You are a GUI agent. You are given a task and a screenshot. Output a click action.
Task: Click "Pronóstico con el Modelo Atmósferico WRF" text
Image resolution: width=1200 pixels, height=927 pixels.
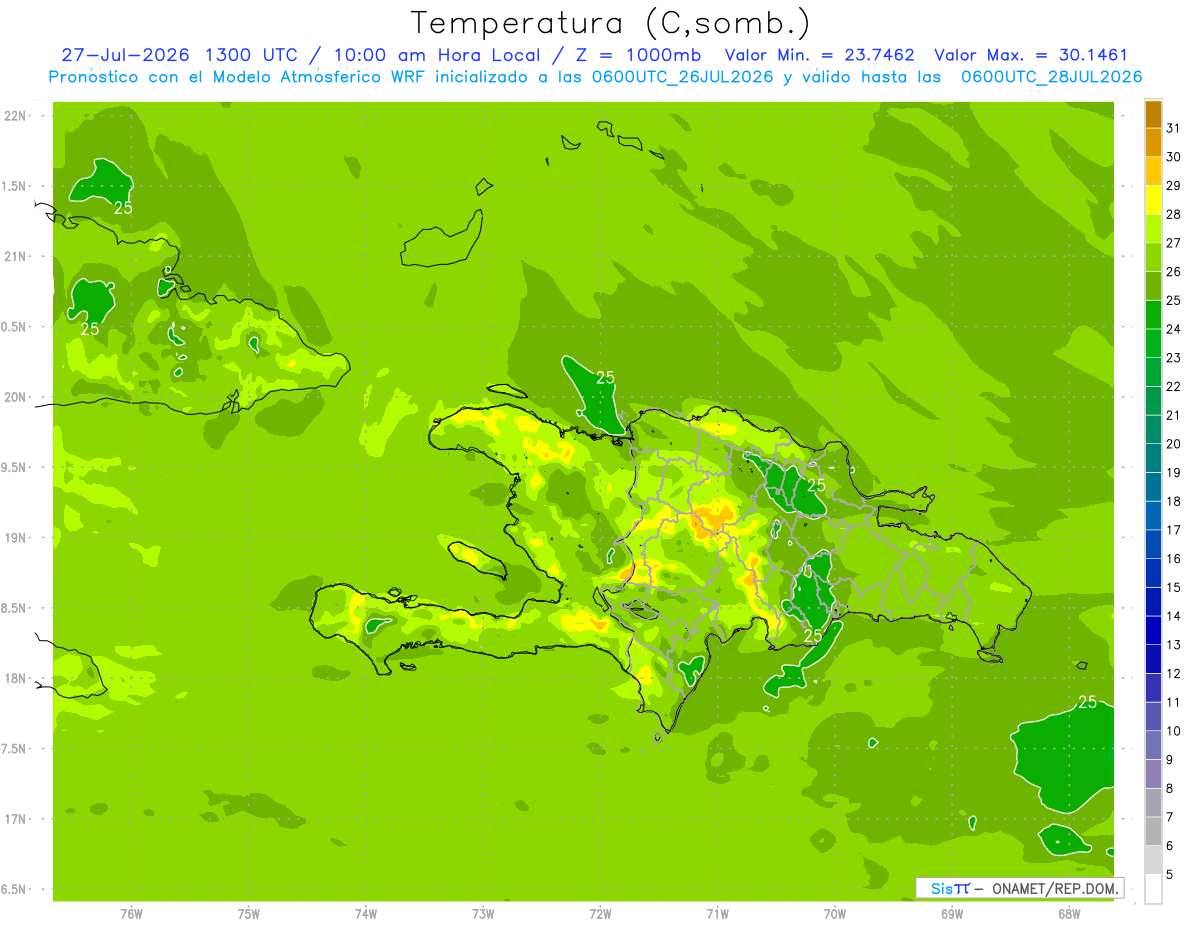click(239, 77)
